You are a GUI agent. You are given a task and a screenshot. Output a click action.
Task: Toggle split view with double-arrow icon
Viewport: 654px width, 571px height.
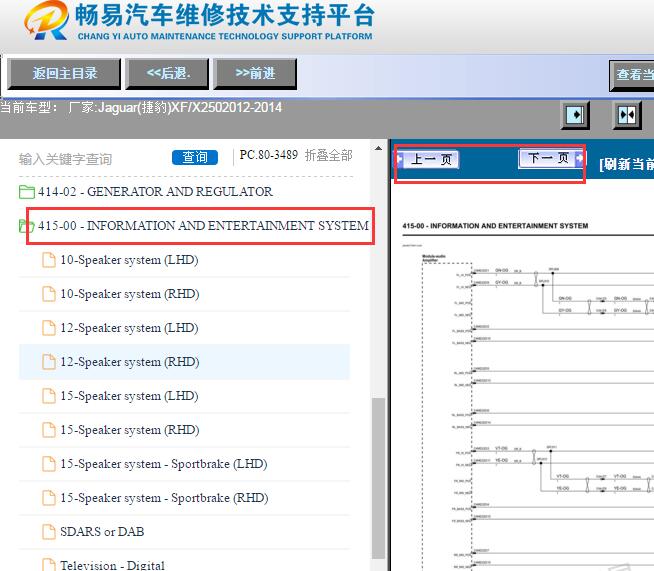(x=627, y=114)
